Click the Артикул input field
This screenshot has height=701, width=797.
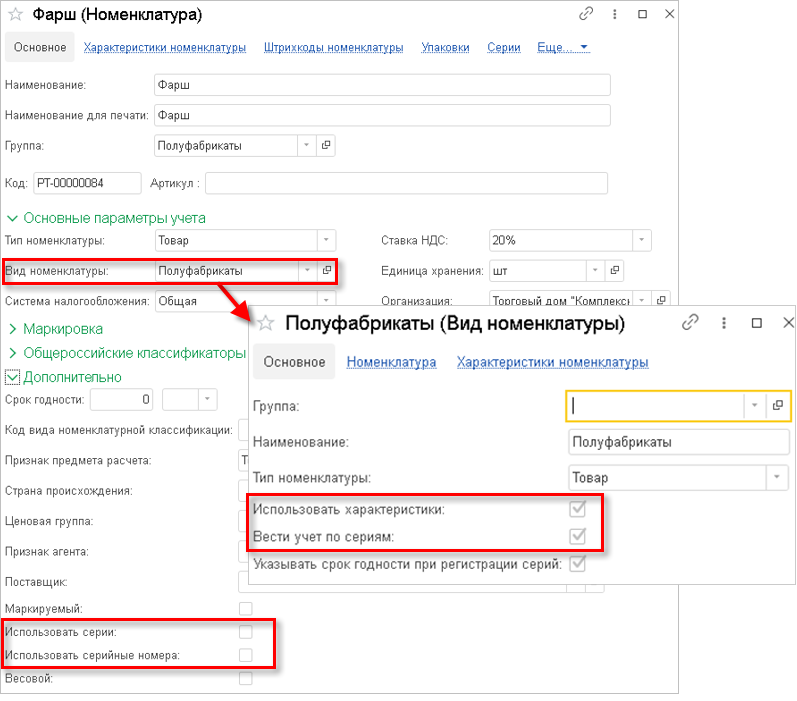406,183
